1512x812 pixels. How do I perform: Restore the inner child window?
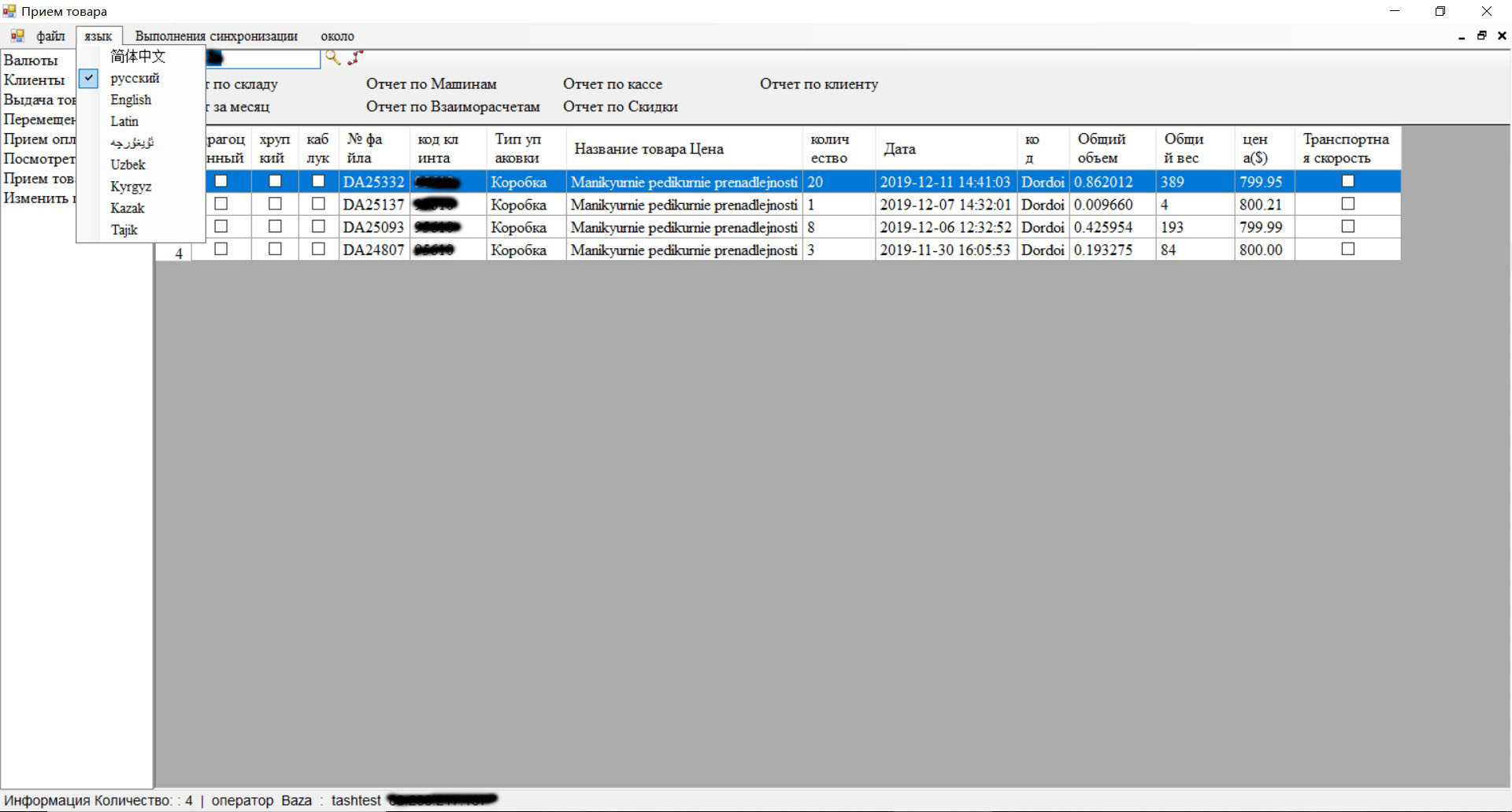tap(1481, 36)
